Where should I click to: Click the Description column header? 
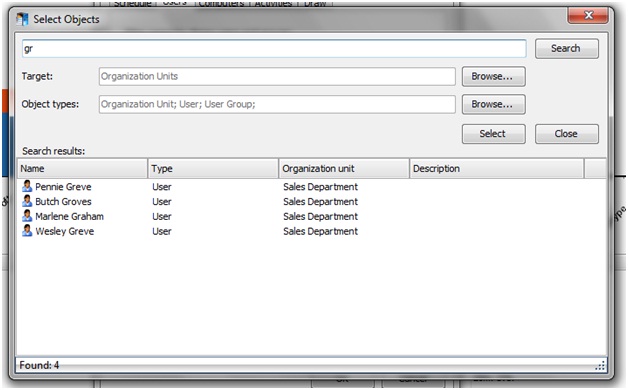(x=497, y=169)
